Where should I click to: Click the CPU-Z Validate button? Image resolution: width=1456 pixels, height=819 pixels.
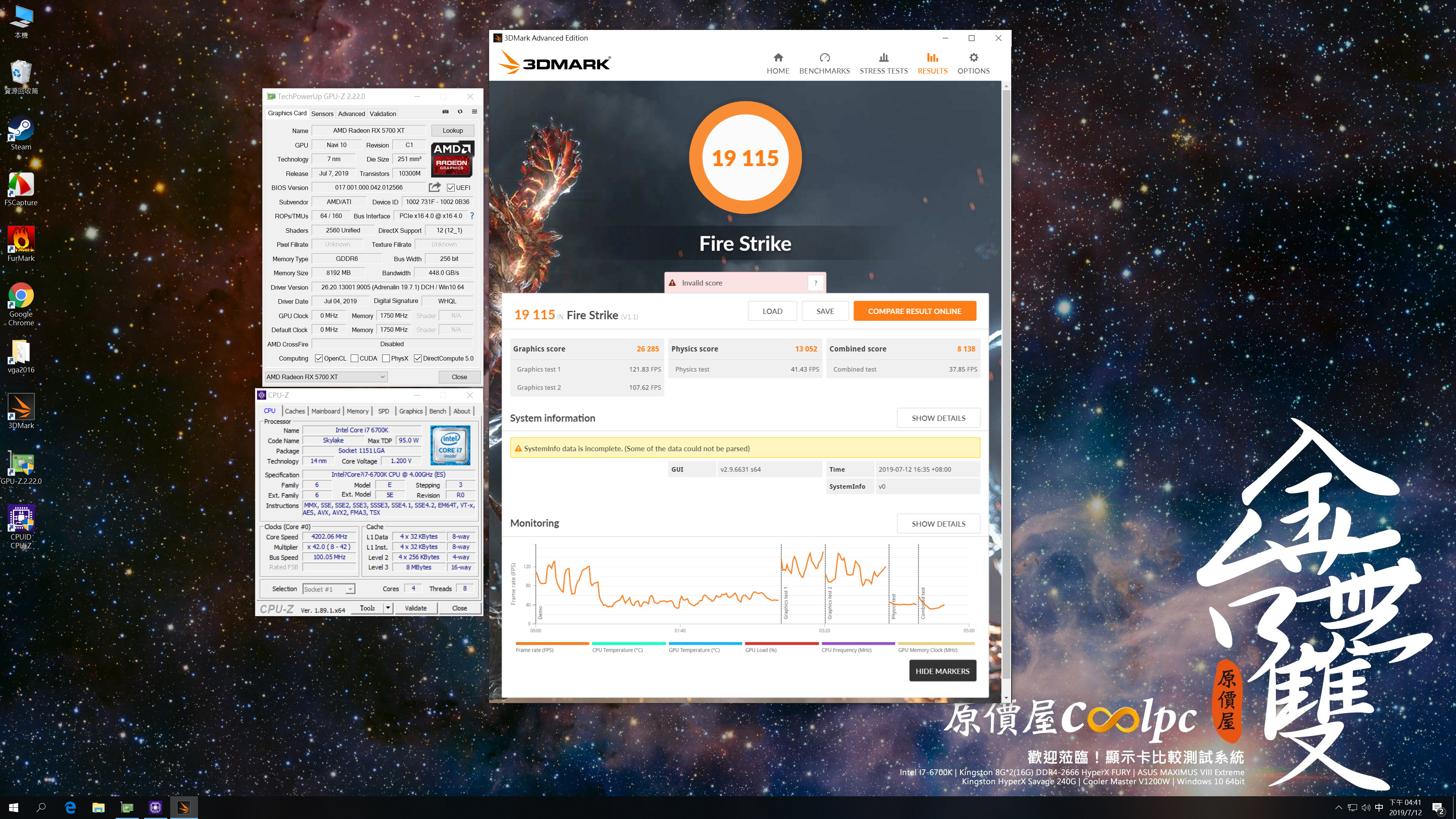(x=416, y=608)
